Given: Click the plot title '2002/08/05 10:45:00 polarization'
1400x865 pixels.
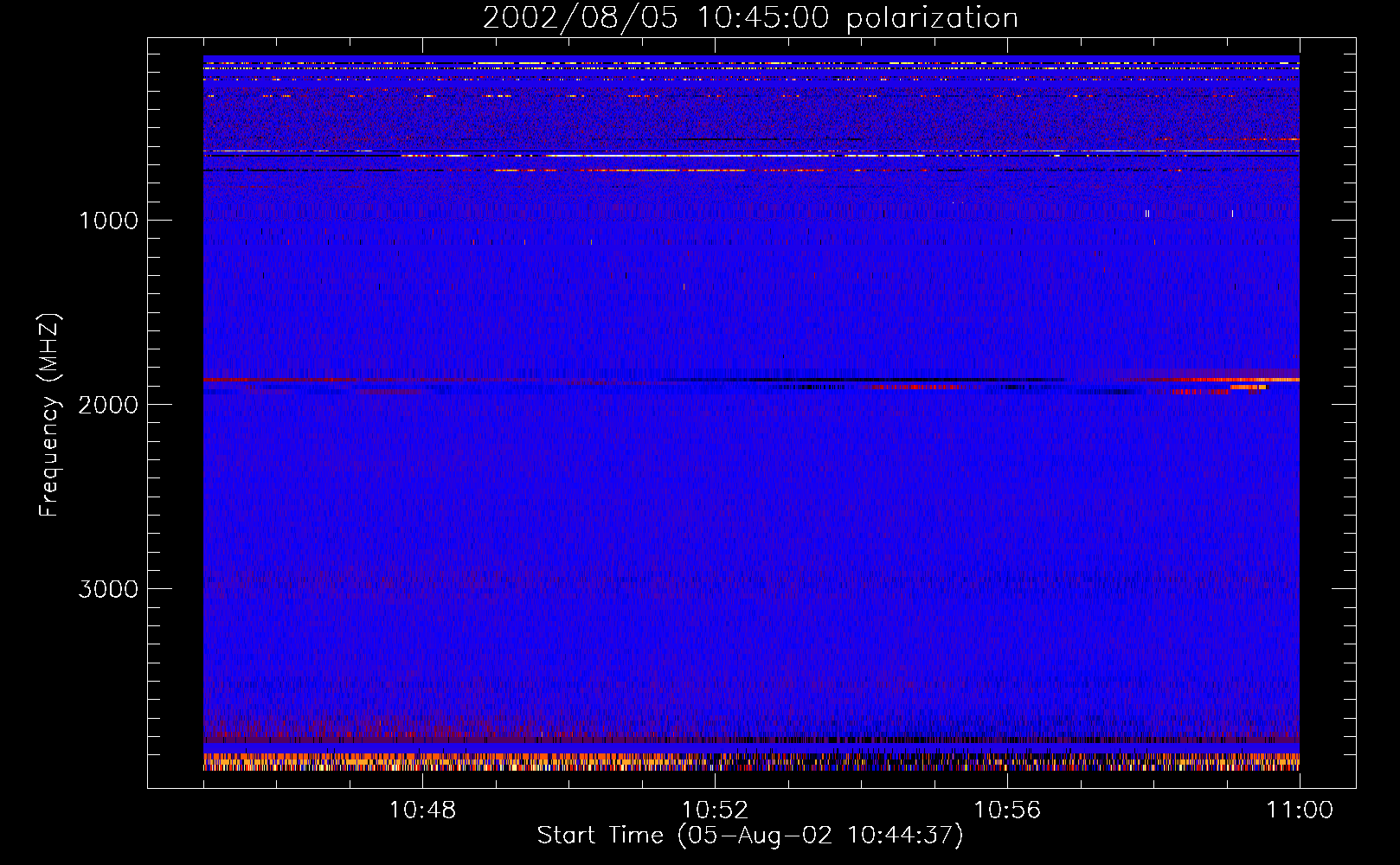Looking at the screenshot, I should (750, 18).
